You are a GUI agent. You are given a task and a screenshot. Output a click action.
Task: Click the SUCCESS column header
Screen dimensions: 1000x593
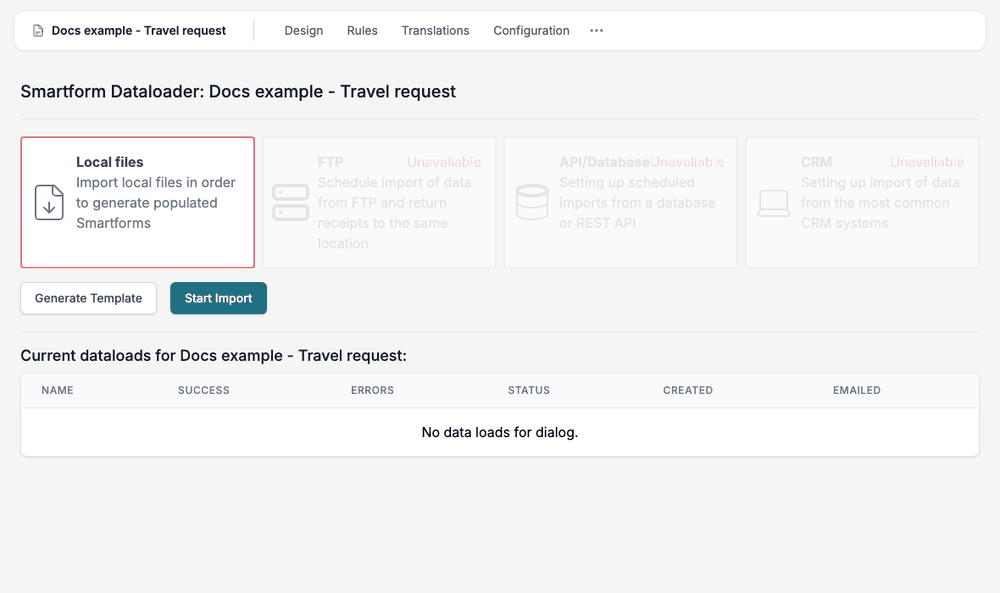pyautogui.click(x=203, y=390)
